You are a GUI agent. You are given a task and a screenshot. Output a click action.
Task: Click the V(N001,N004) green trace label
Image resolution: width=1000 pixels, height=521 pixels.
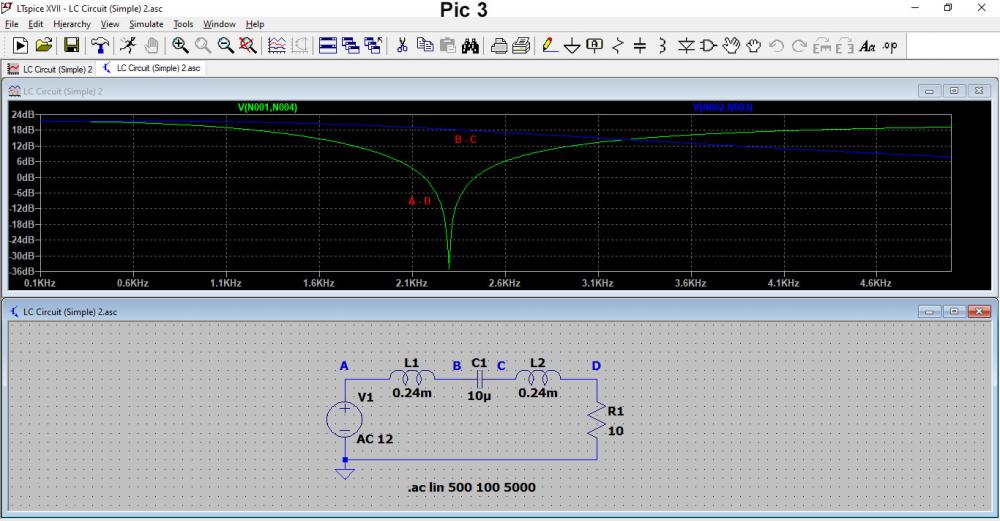coord(267,107)
